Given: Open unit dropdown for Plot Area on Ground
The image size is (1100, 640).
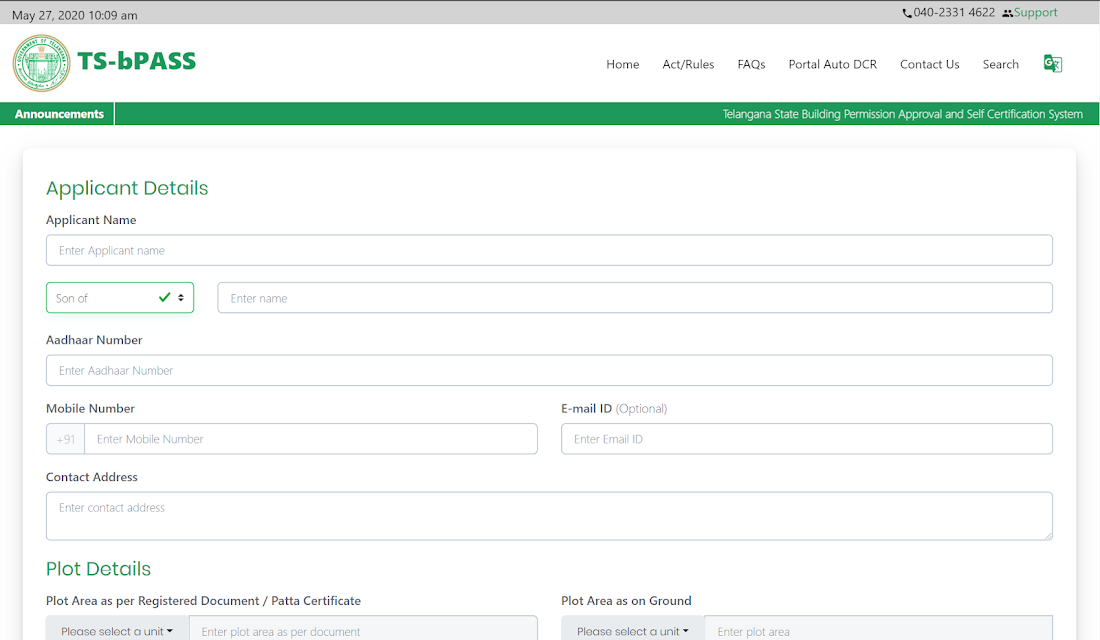Looking at the screenshot, I should pyautogui.click(x=633, y=631).
